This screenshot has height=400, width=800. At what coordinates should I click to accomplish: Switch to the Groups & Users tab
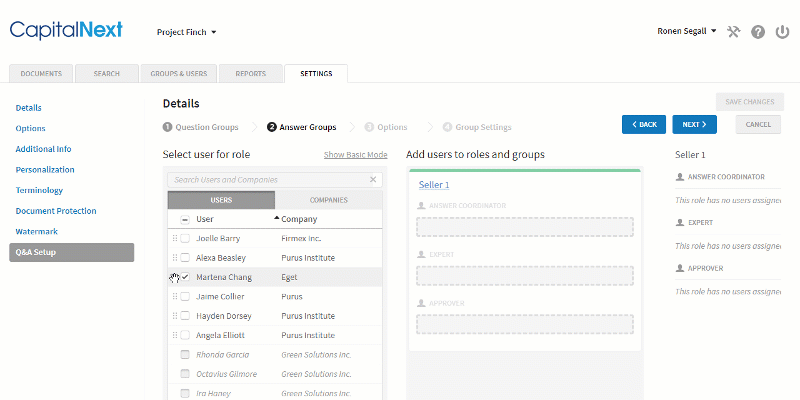(x=179, y=73)
